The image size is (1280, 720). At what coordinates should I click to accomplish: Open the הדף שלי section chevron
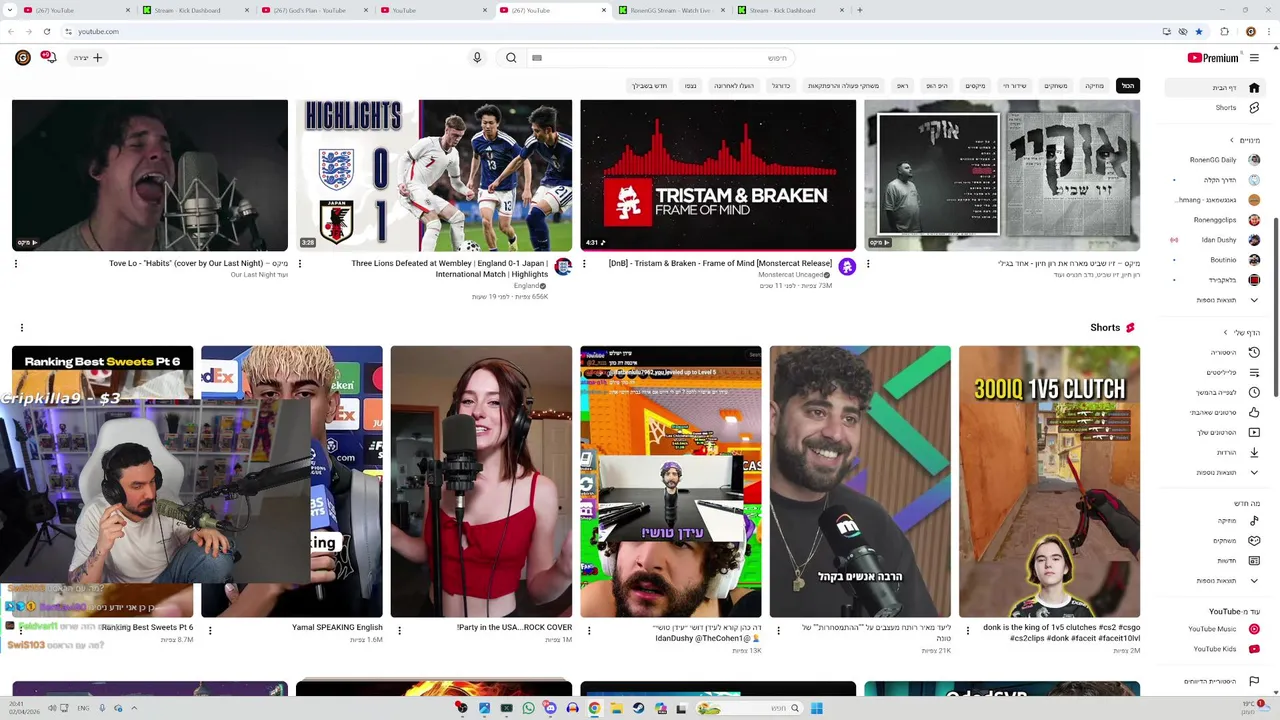click(1226, 333)
